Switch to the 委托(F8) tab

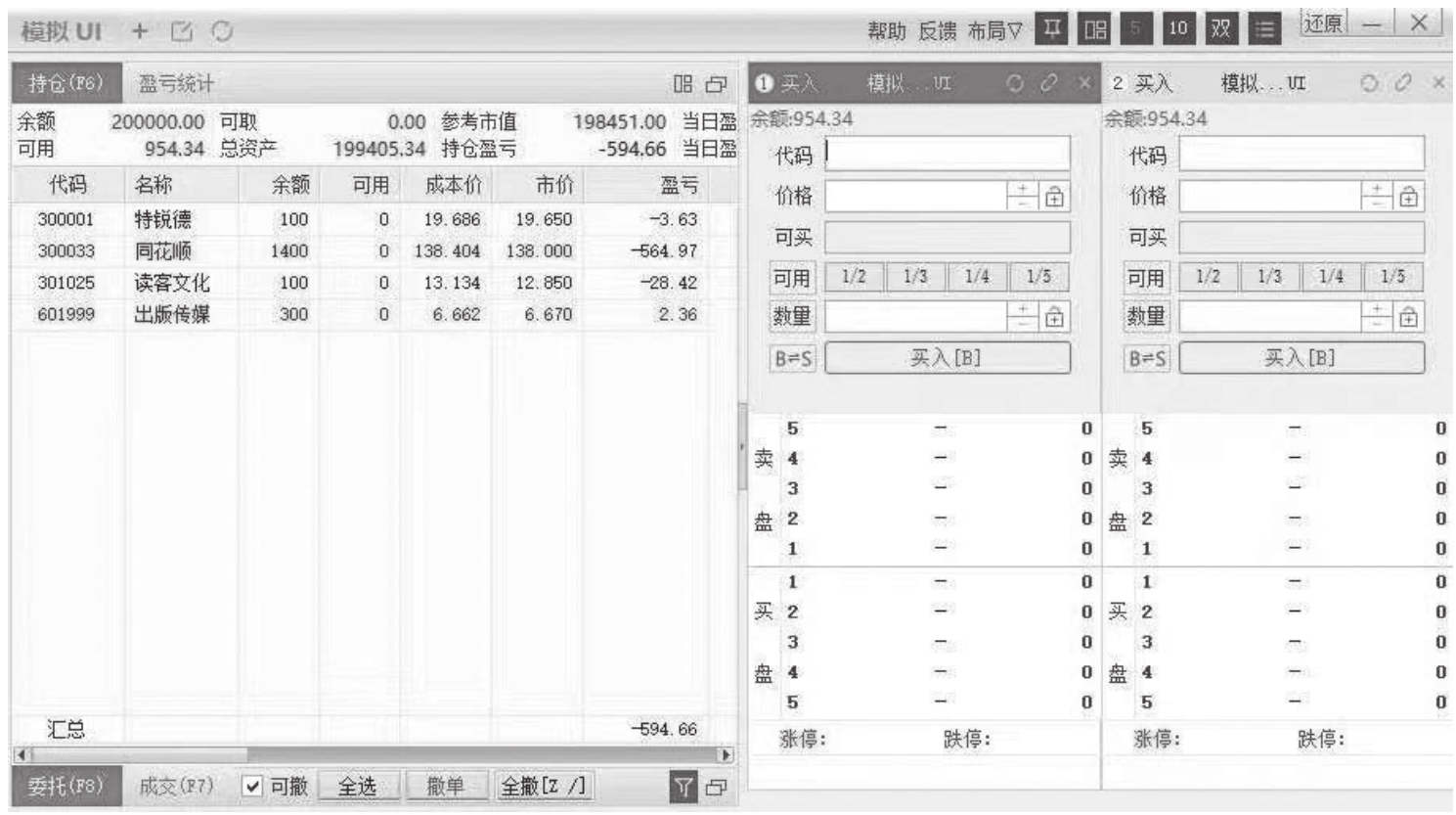(66, 787)
